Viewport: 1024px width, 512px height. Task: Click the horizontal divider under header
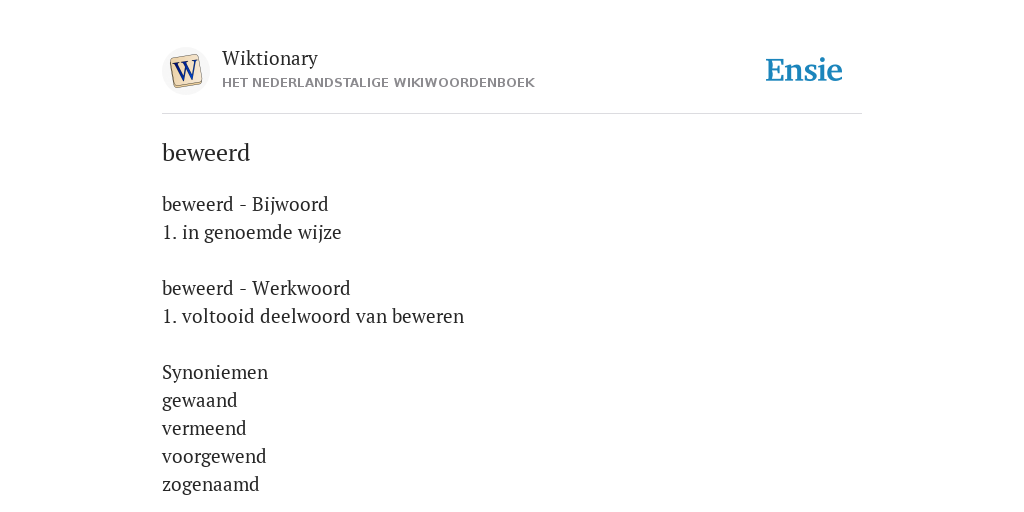[512, 114]
